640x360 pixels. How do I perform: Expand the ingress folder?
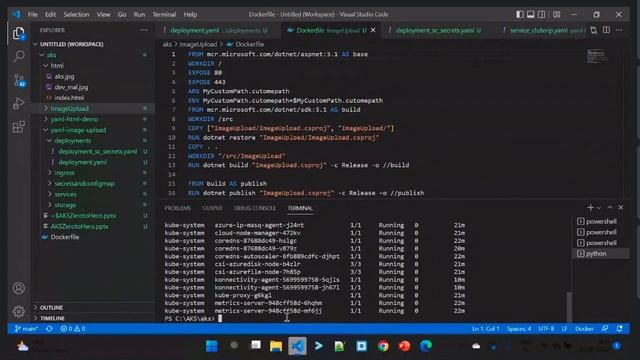pos(93,173)
